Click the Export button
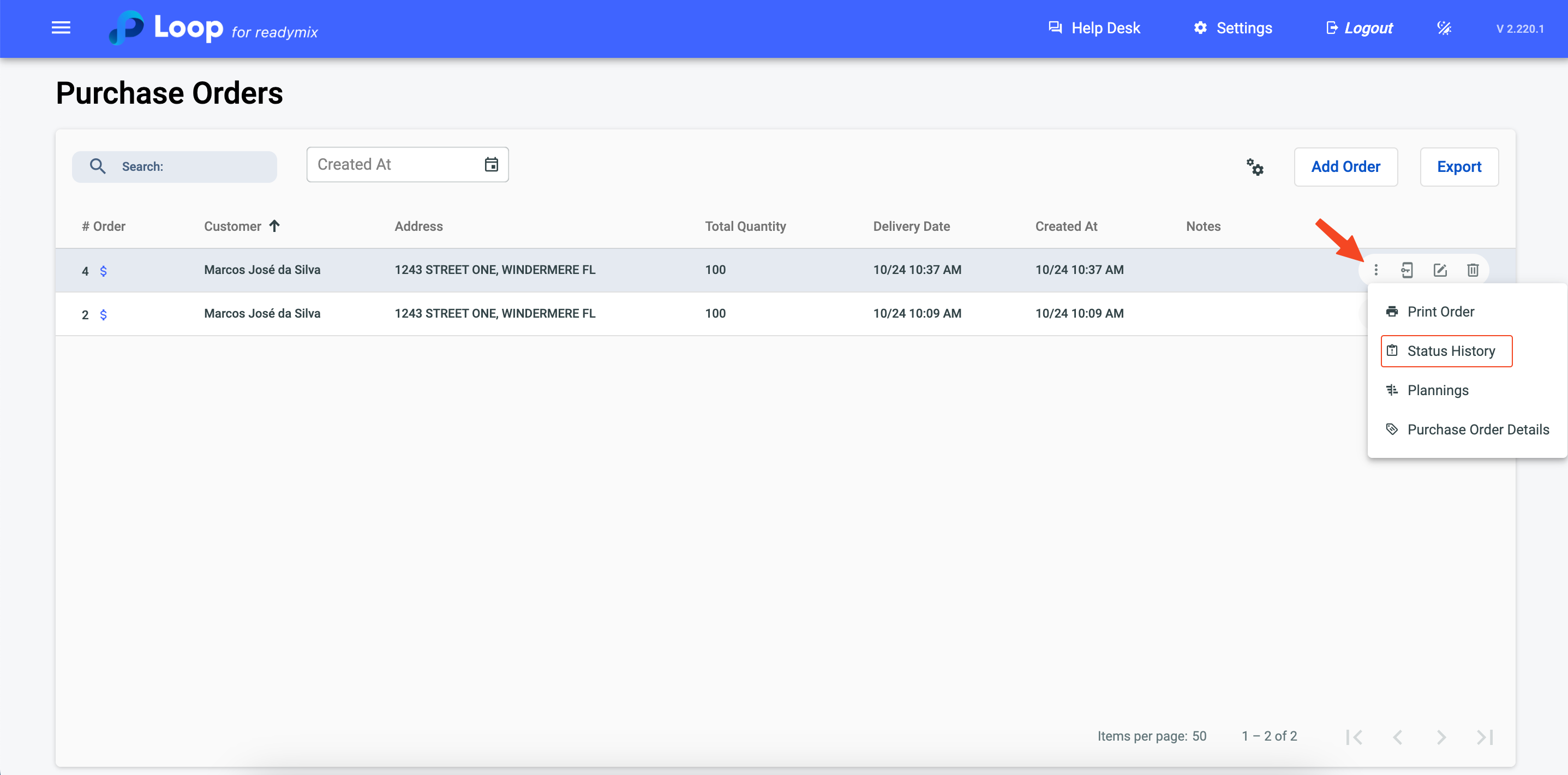The height and width of the screenshot is (775, 1568). (x=1458, y=167)
